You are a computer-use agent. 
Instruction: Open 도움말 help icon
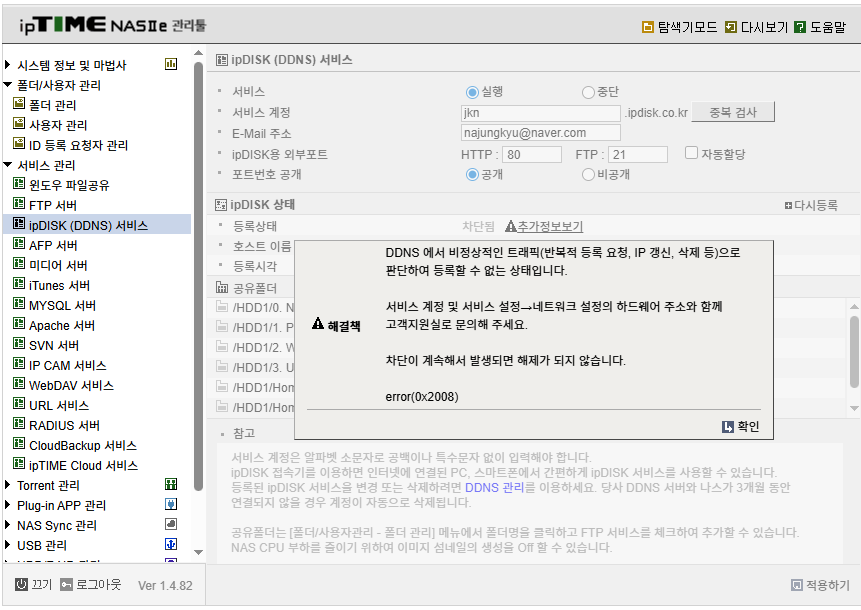[800, 27]
